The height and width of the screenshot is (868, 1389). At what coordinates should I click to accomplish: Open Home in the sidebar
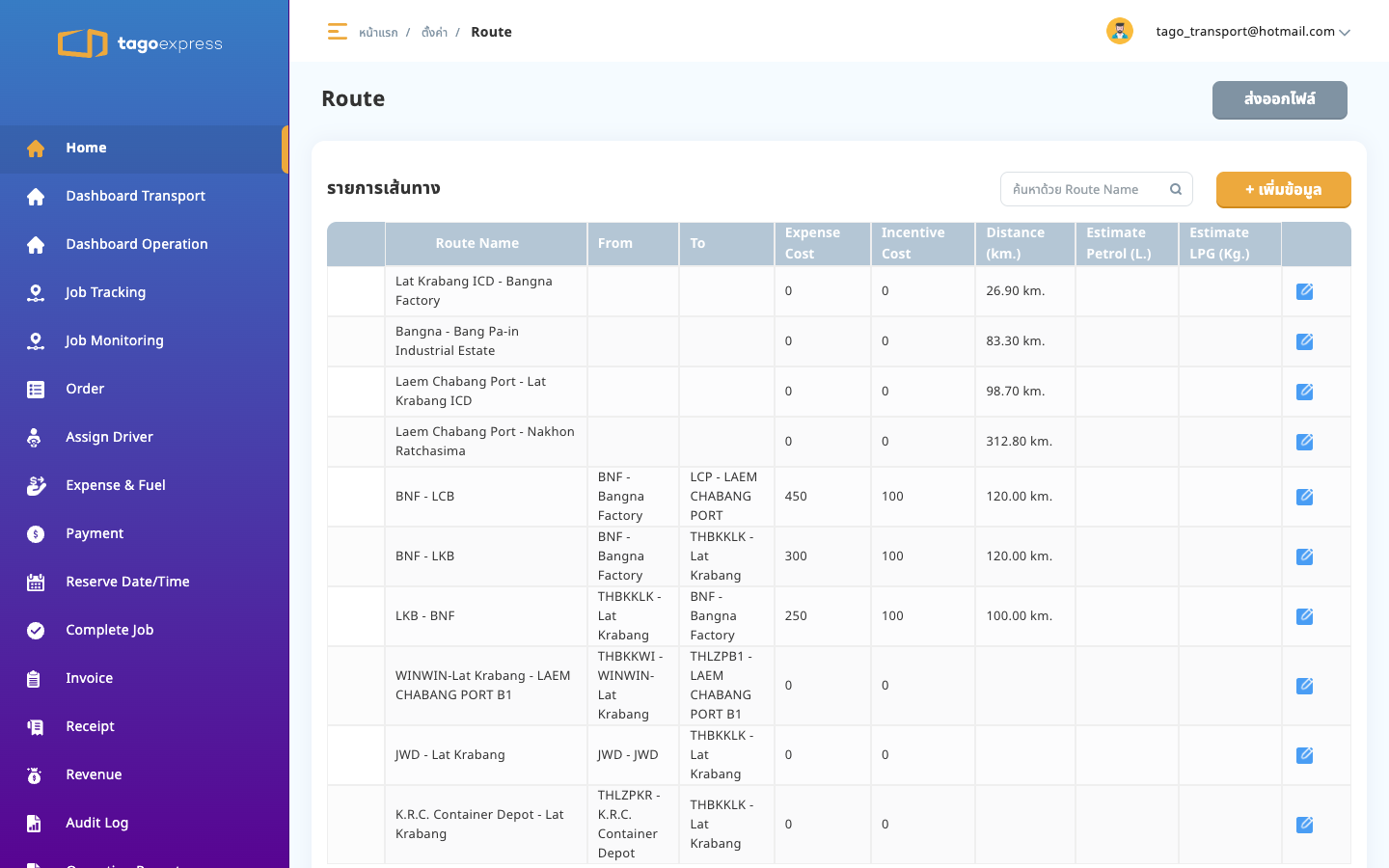145,149
